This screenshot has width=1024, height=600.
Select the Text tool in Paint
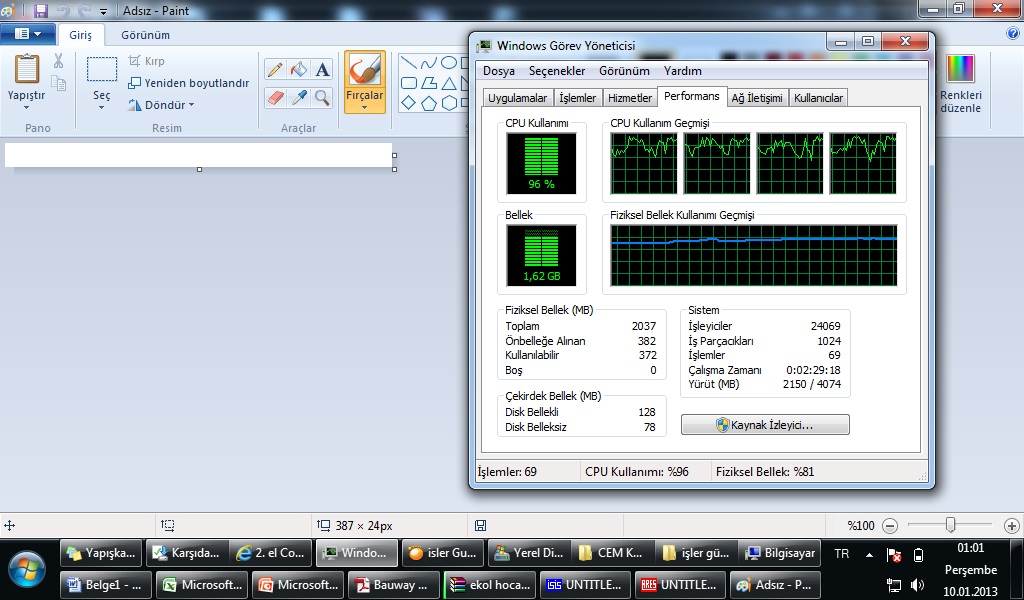pos(323,69)
